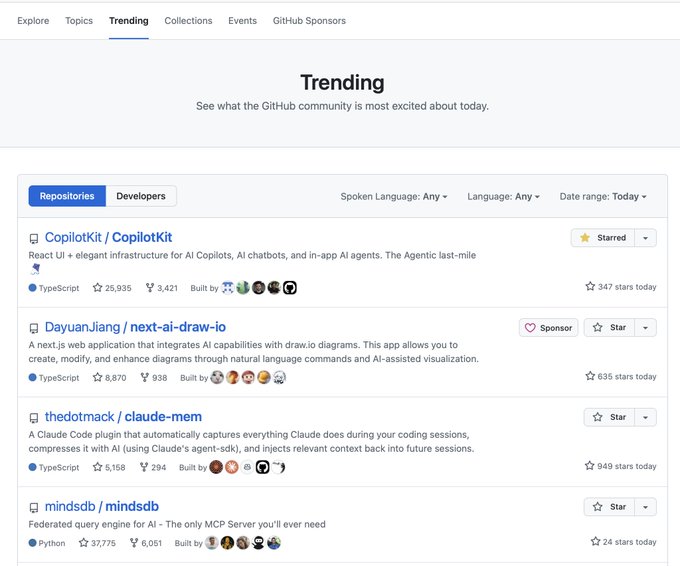680x566 pixels.
Task: View next-ai-draw-io forks count 938
Action: pos(154,378)
